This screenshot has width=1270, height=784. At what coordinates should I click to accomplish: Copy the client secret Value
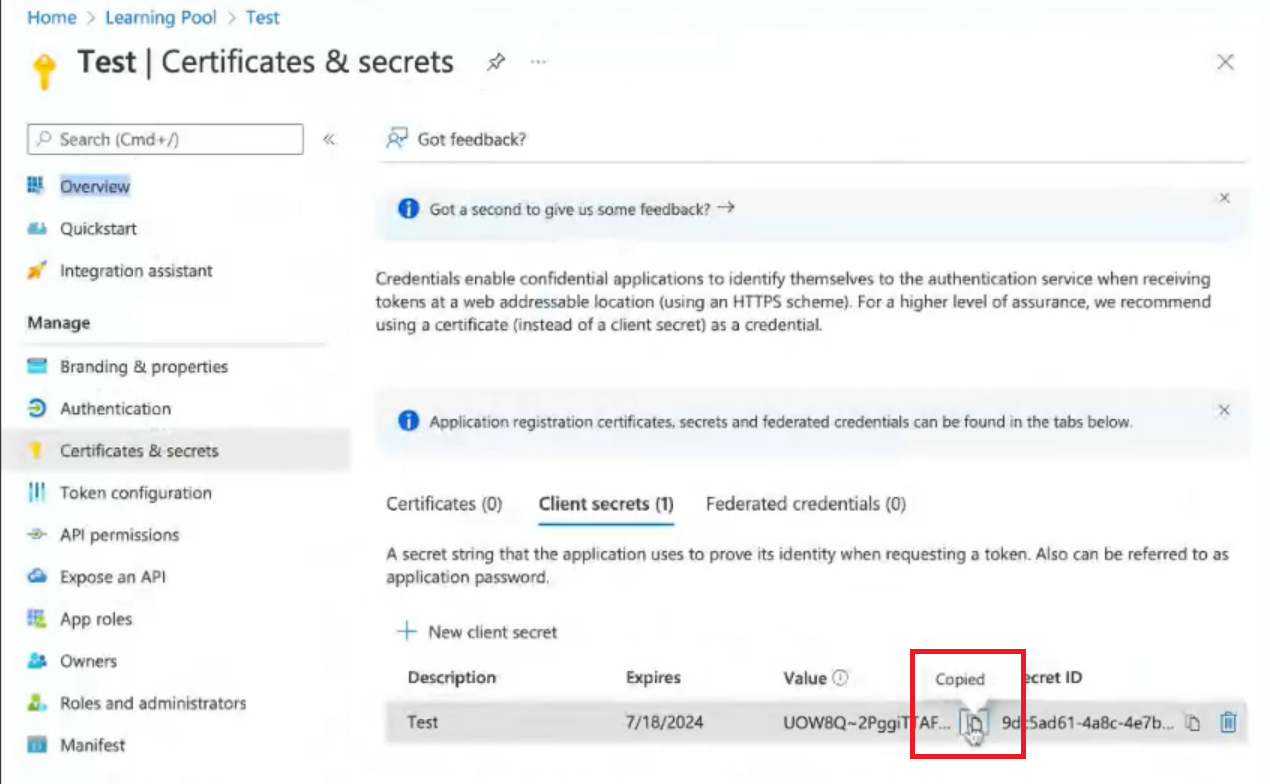[x=973, y=722]
